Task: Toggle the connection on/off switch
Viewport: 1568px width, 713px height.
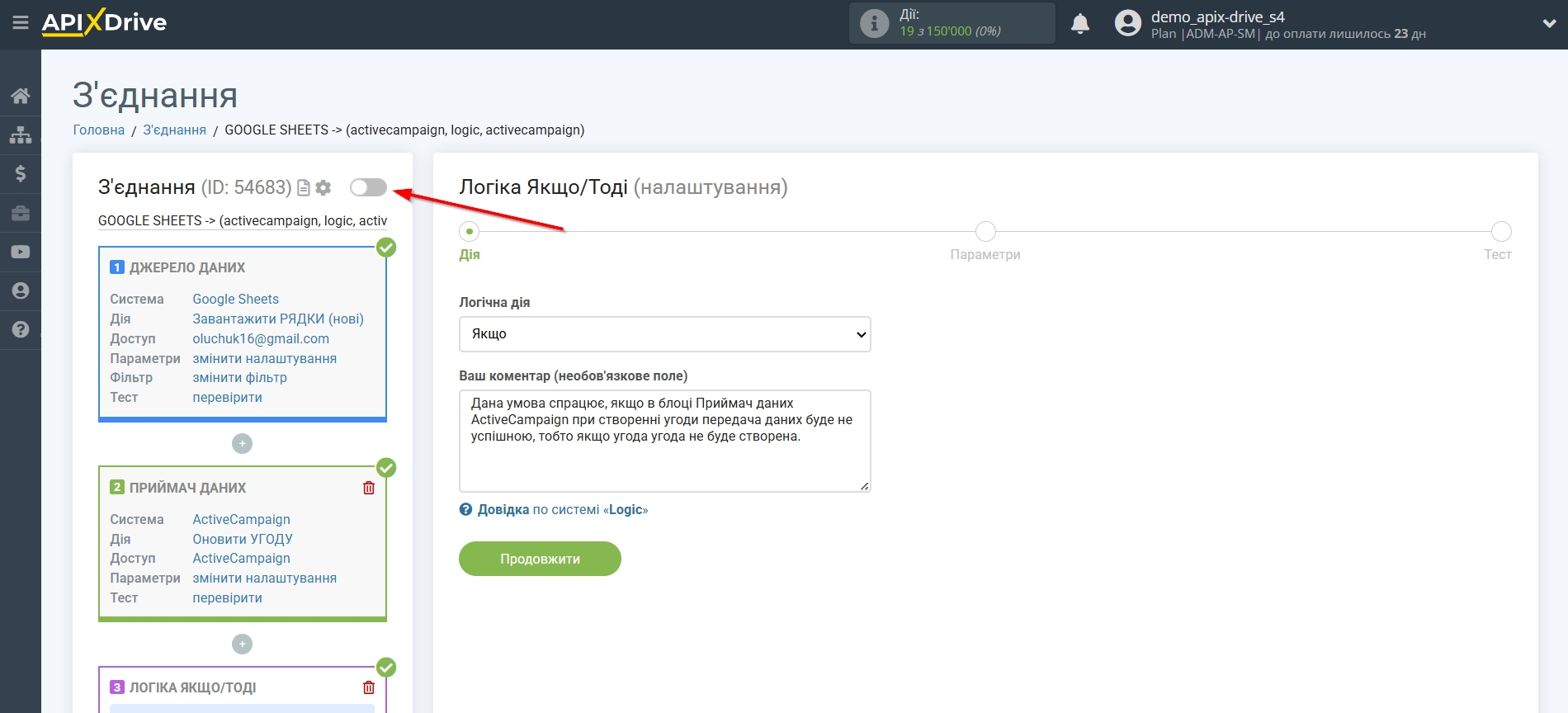Action: 368,187
